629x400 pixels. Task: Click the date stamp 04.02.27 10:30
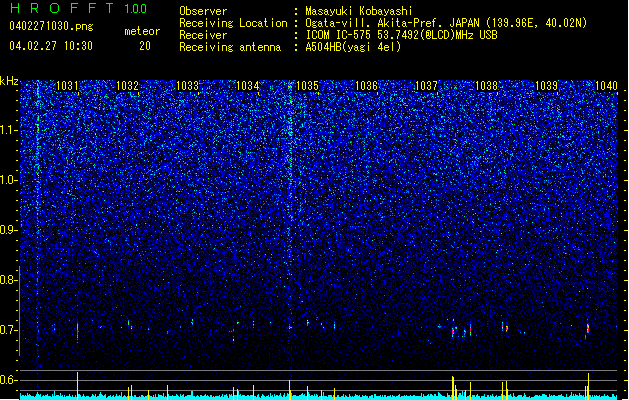tap(51, 46)
